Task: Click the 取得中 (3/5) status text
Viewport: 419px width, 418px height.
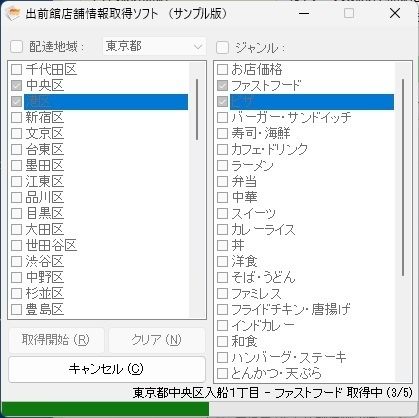Action: click(380, 393)
